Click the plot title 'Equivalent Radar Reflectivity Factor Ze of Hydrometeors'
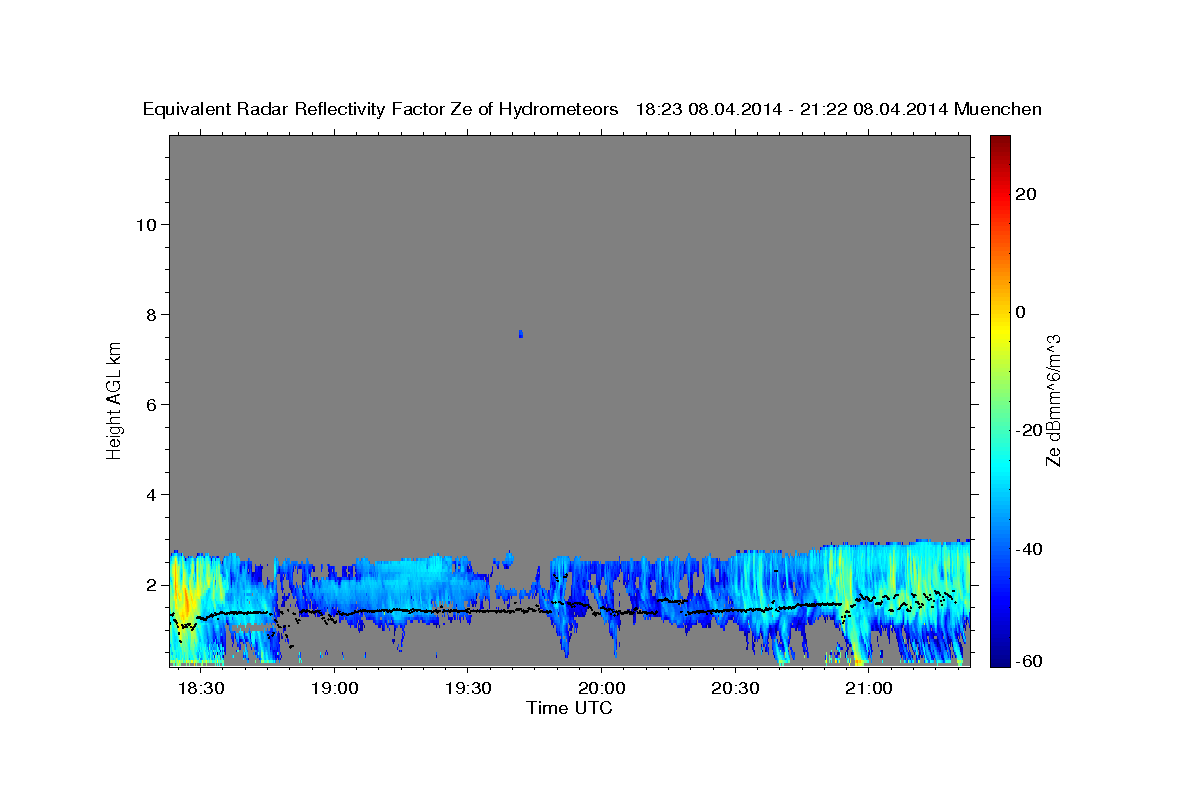 click(381, 110)
